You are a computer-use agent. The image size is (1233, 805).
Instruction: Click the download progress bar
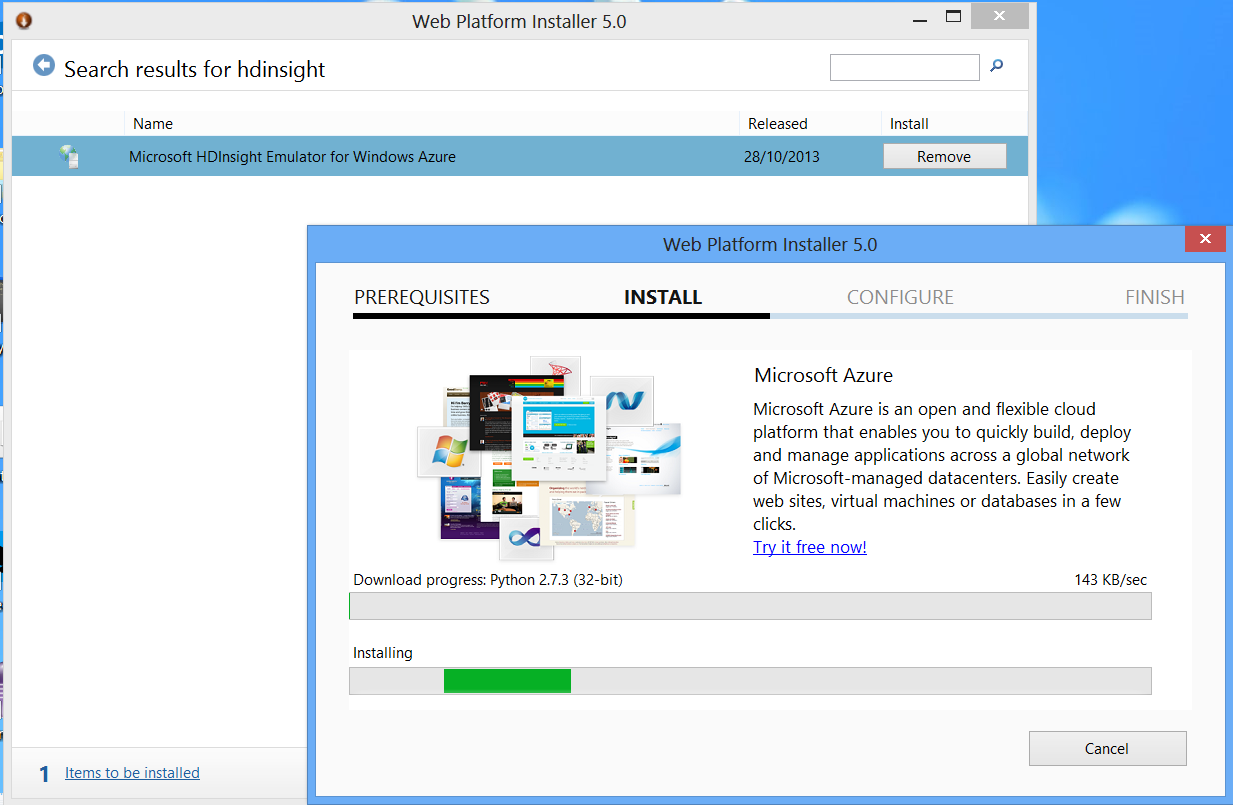point(750,606)
